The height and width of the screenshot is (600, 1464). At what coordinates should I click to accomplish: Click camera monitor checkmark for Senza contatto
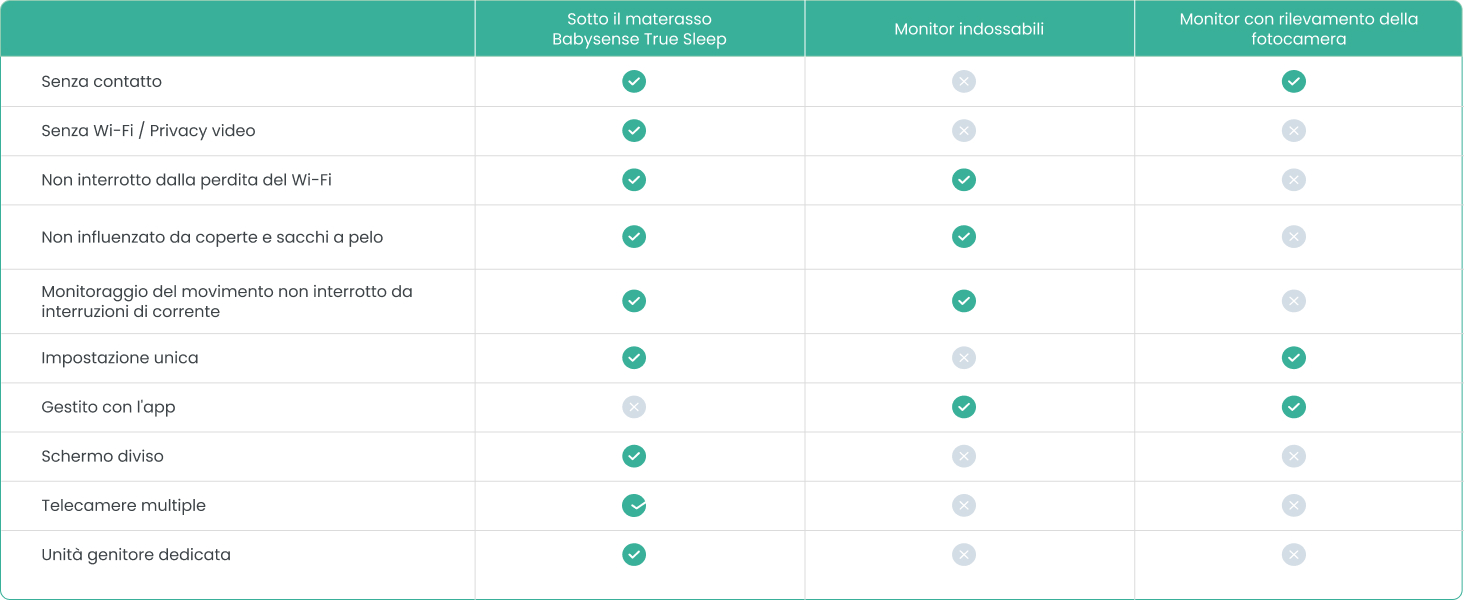coord(1294,82)
